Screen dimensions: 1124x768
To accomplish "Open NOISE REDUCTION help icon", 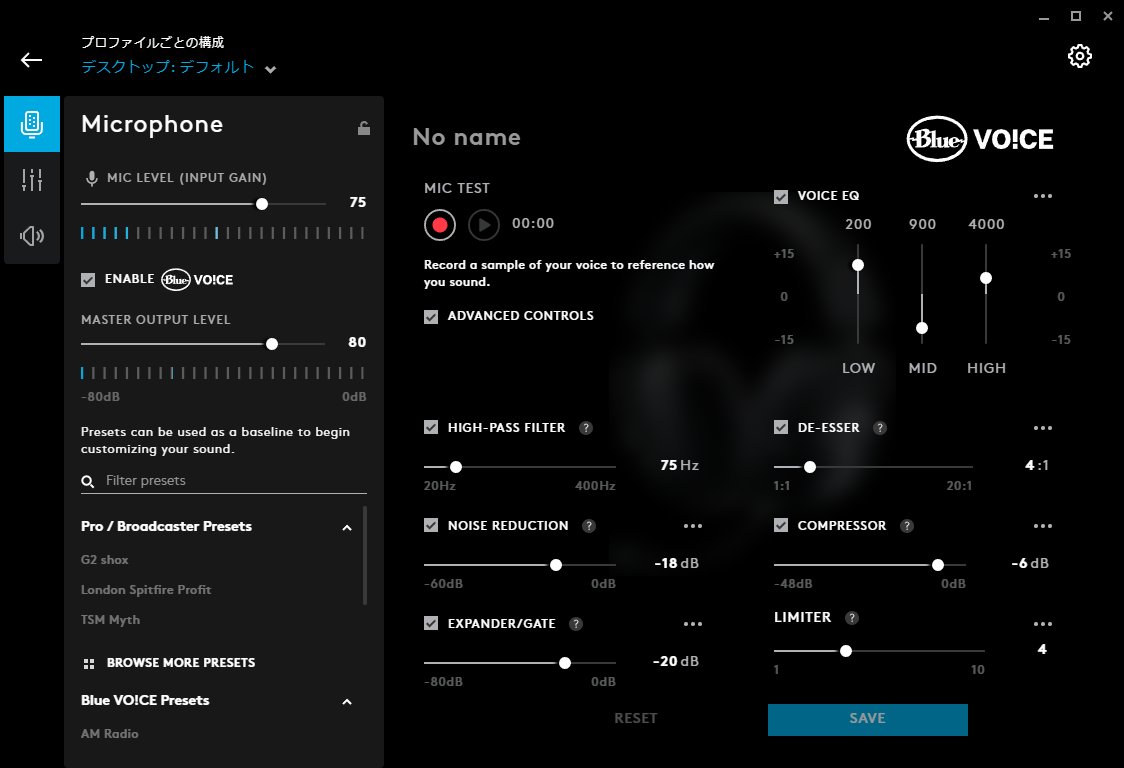I will pos(589,526).
